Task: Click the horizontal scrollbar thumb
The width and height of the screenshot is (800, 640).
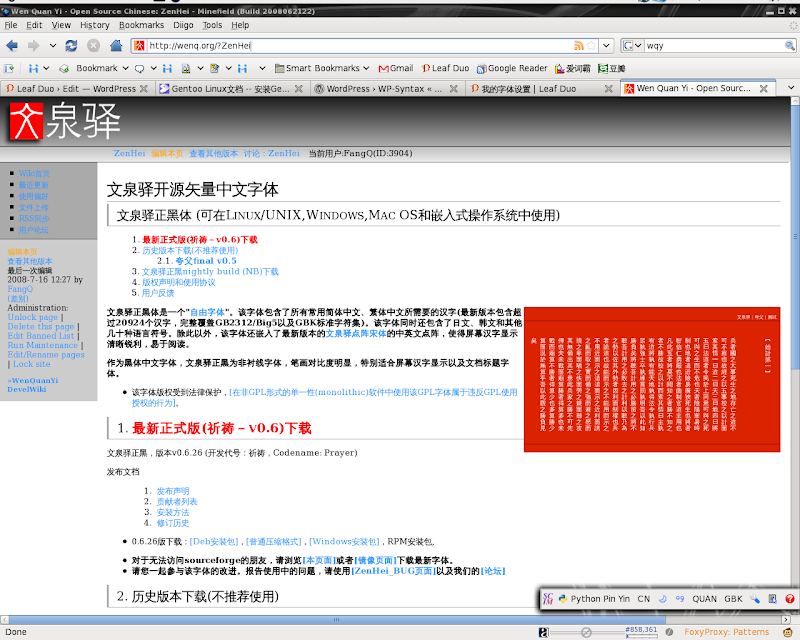Action: (x=334, y=620)
